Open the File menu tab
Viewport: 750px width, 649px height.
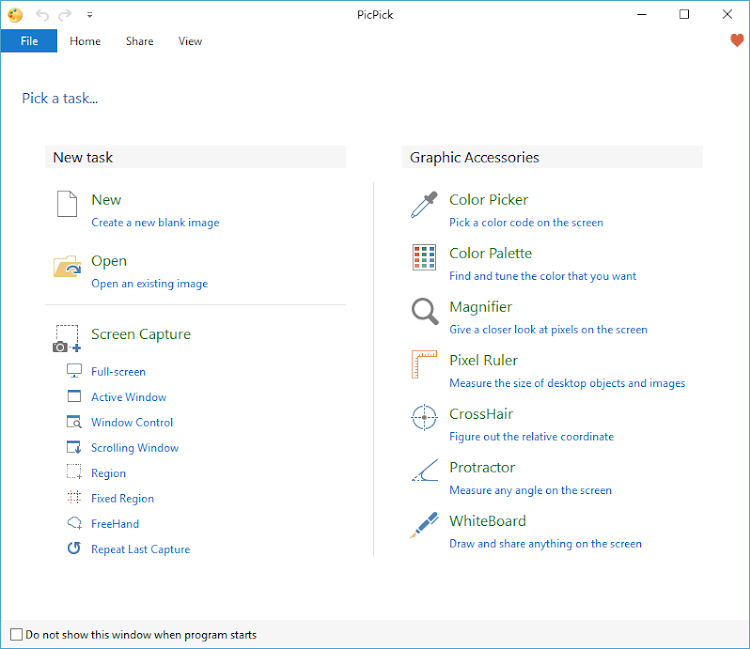click(x=29, y=41)
